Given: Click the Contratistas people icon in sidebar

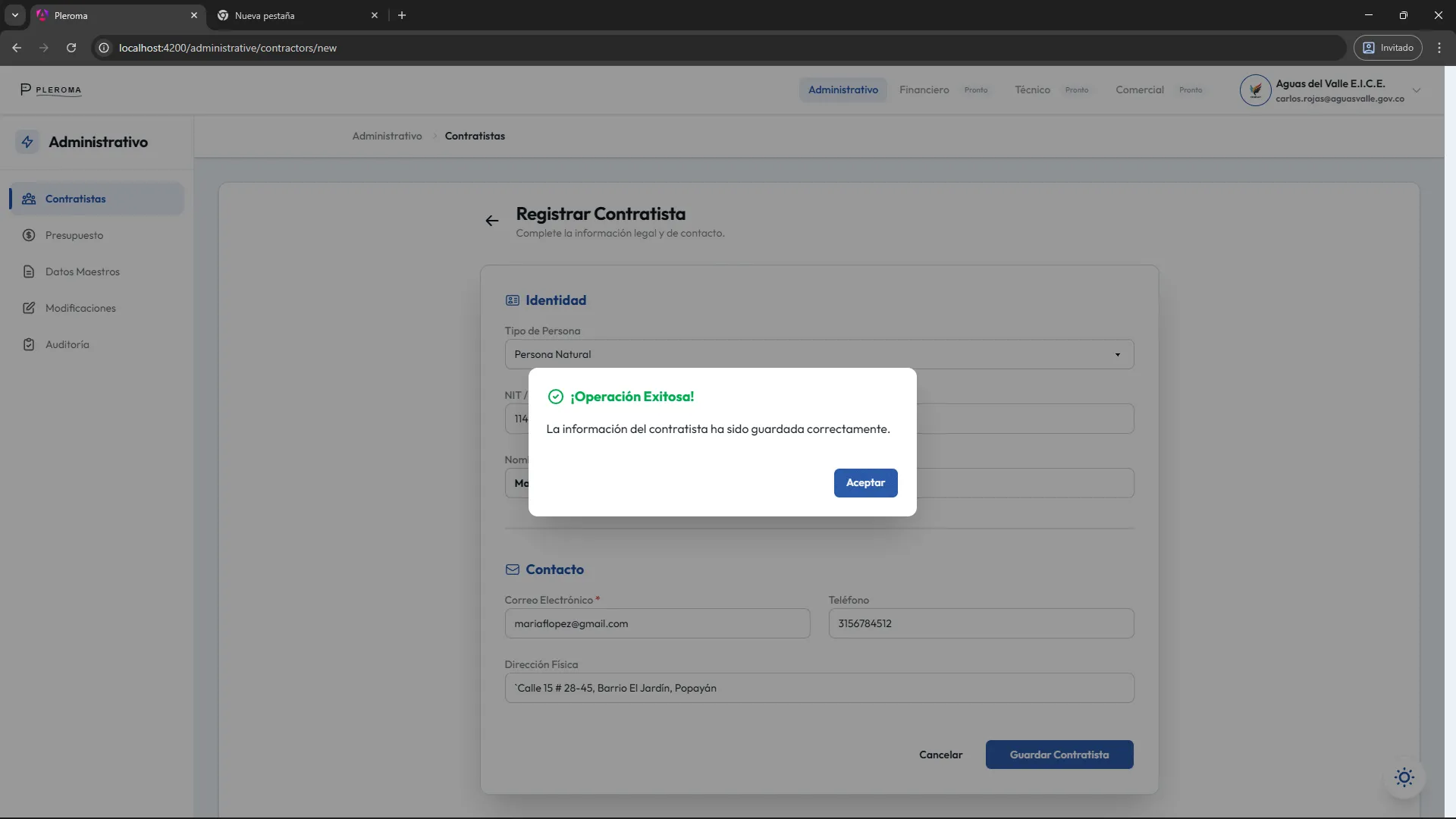Looking at the screenshot, I should tap(29, 199).
